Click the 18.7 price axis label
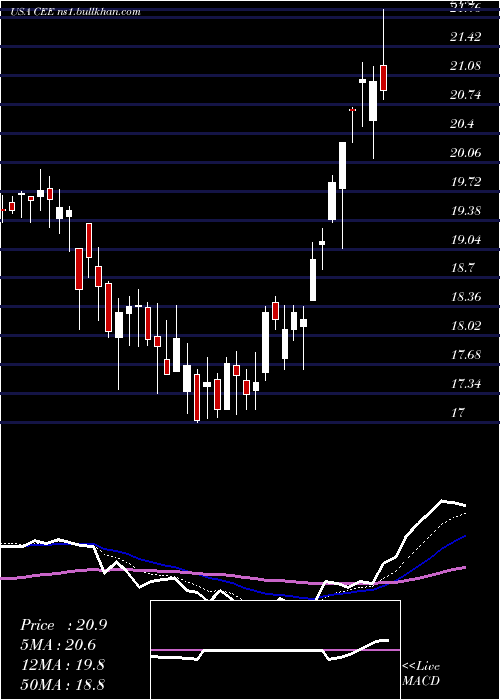The height and width of the screenshot is (700, 500). [462, 269]
